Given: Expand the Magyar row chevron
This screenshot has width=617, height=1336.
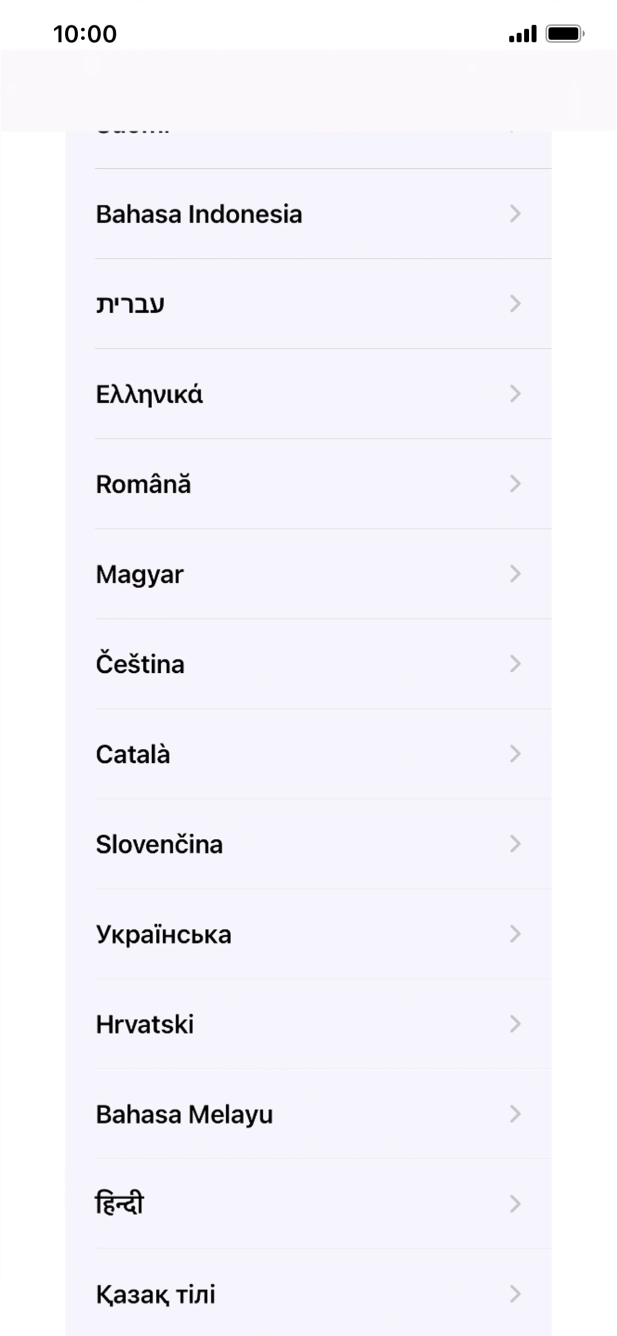Looking at the screenshot, I should coord(515,573).
